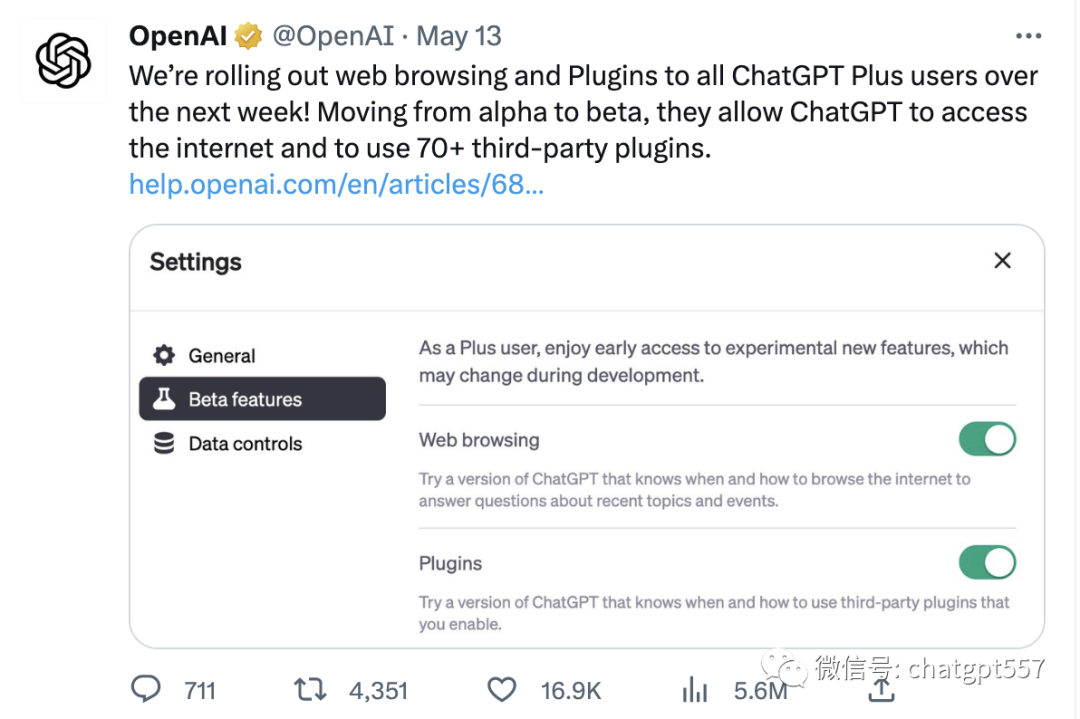Click the OpenAI logo avatar
This screenshot has height=719, width=1080.
coord(63,61)
